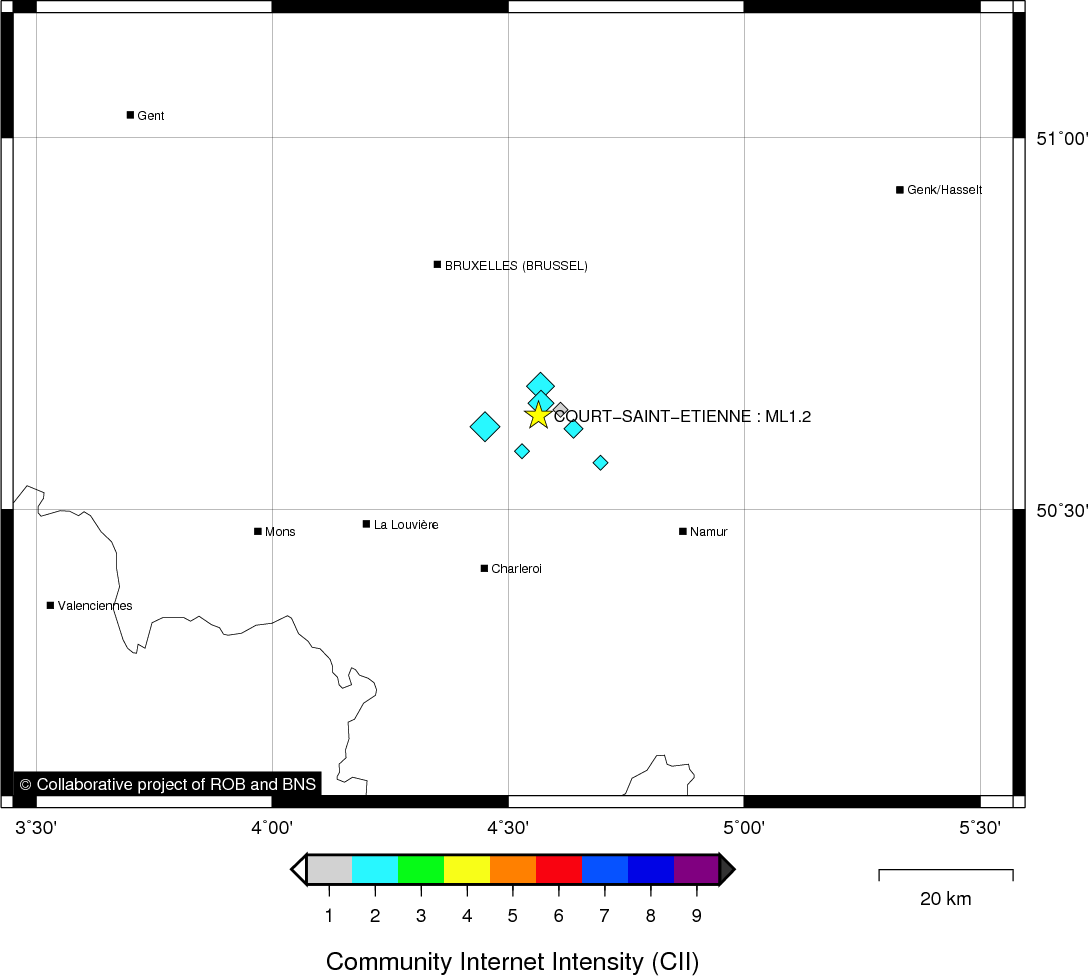Click the COURT-SAINT-ETIENNE : ML1.2 label

point(683,417)
